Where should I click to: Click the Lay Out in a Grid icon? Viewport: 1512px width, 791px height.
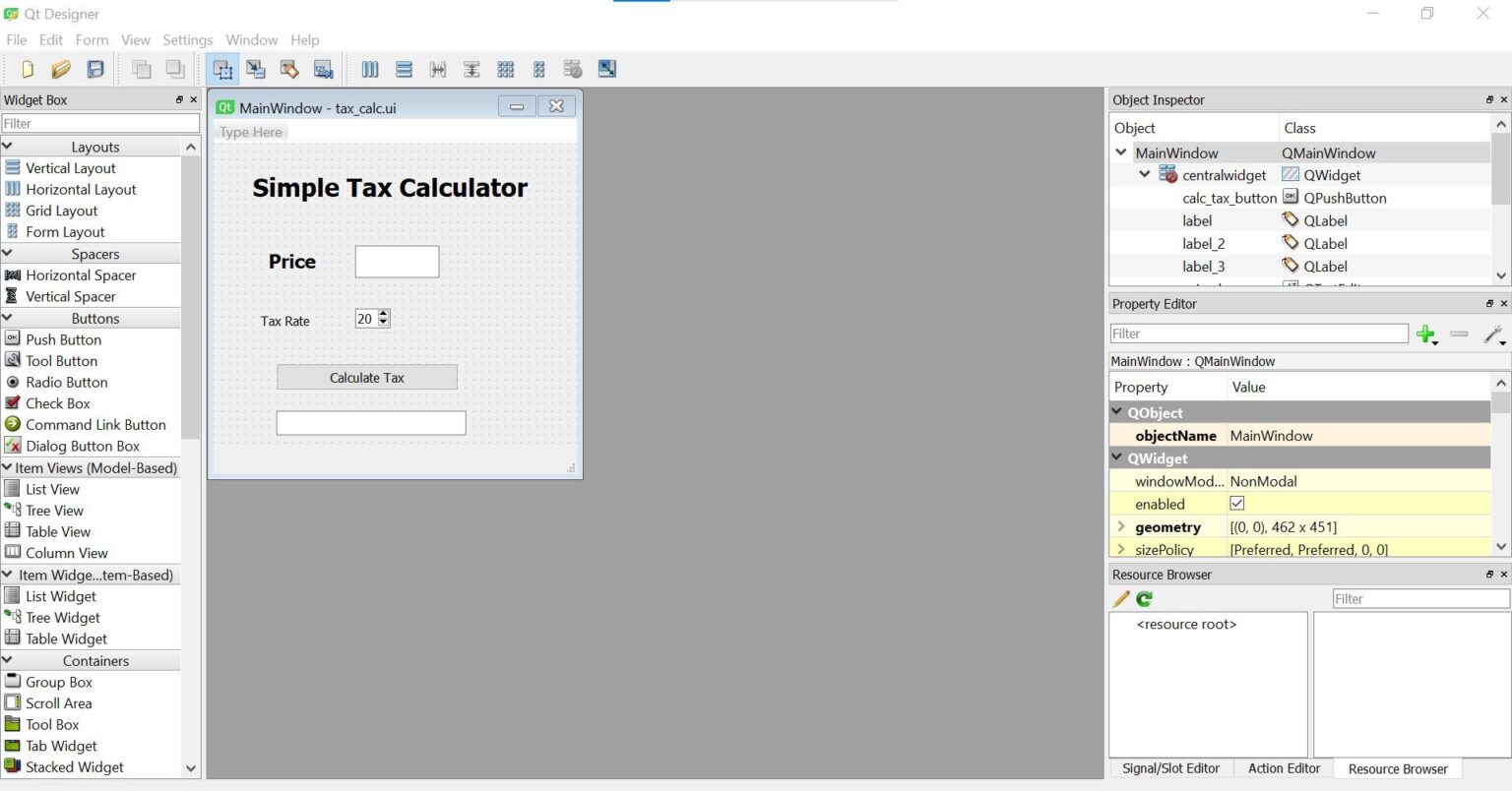(x=505, y=69)
